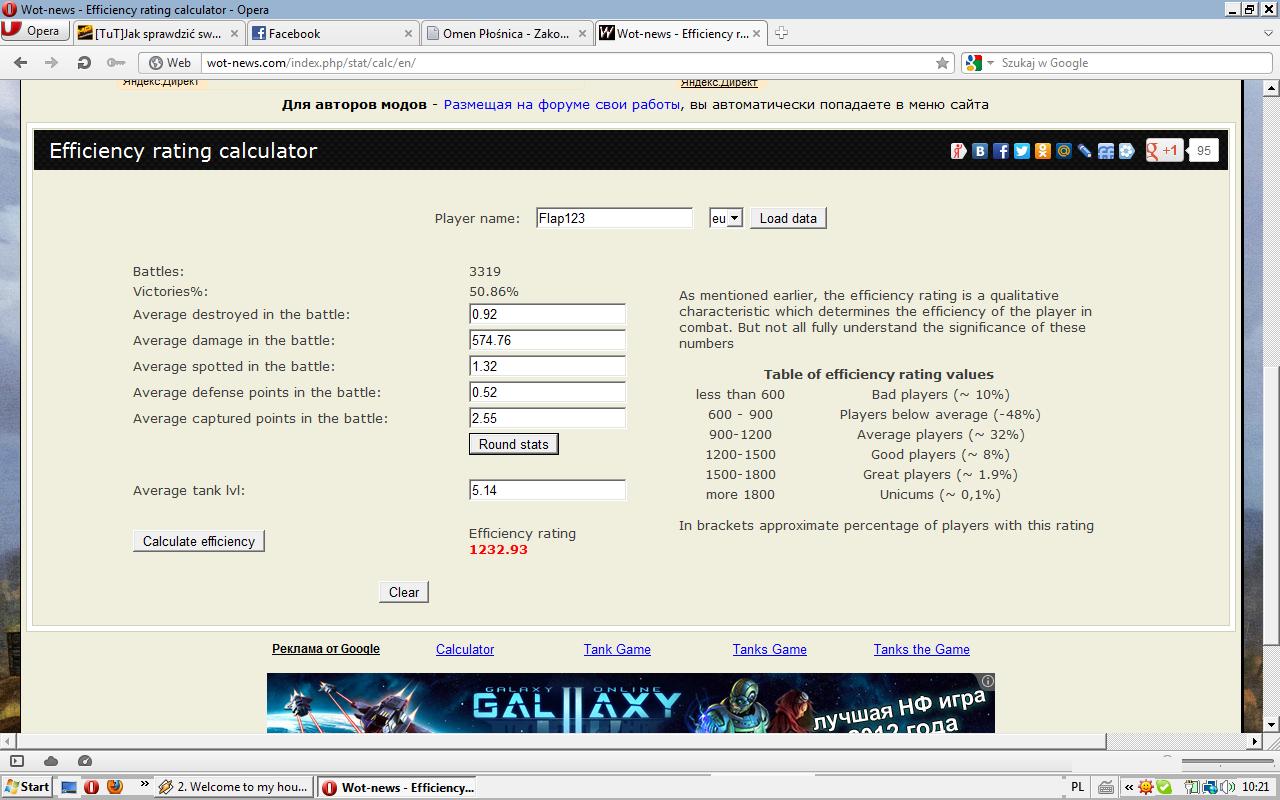Click the Clear button
Image resolution: width=1280 pixels, height=800 pixels.
pos(404,592)
